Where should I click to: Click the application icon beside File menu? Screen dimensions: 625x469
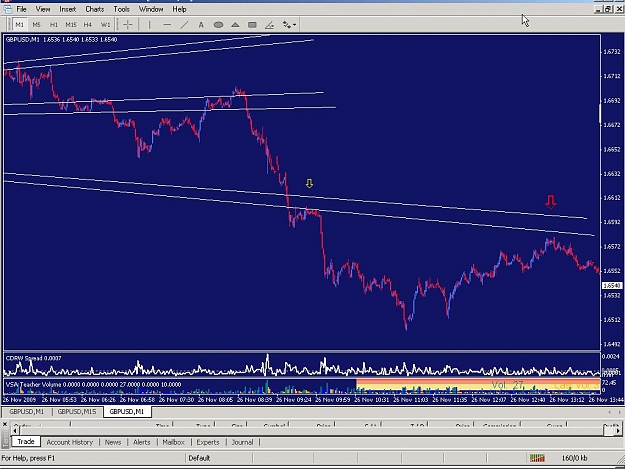(7, 9)
